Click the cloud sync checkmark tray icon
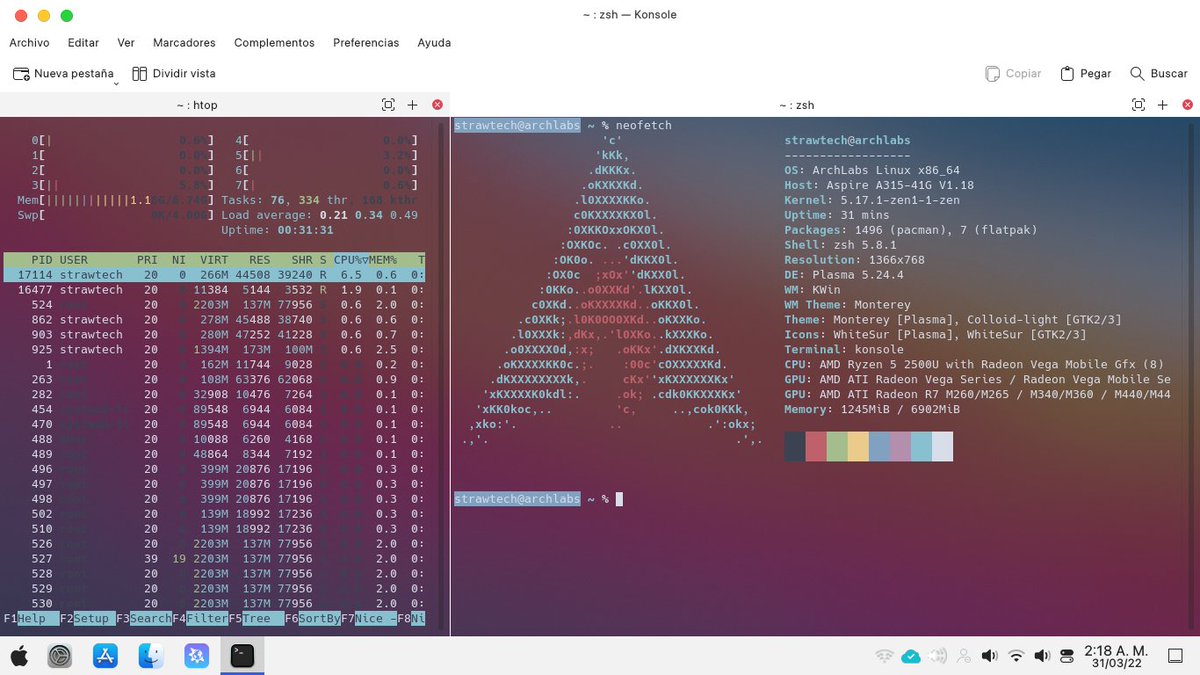1200x675 pixels. pyautogui.click(x=911, y=656)
